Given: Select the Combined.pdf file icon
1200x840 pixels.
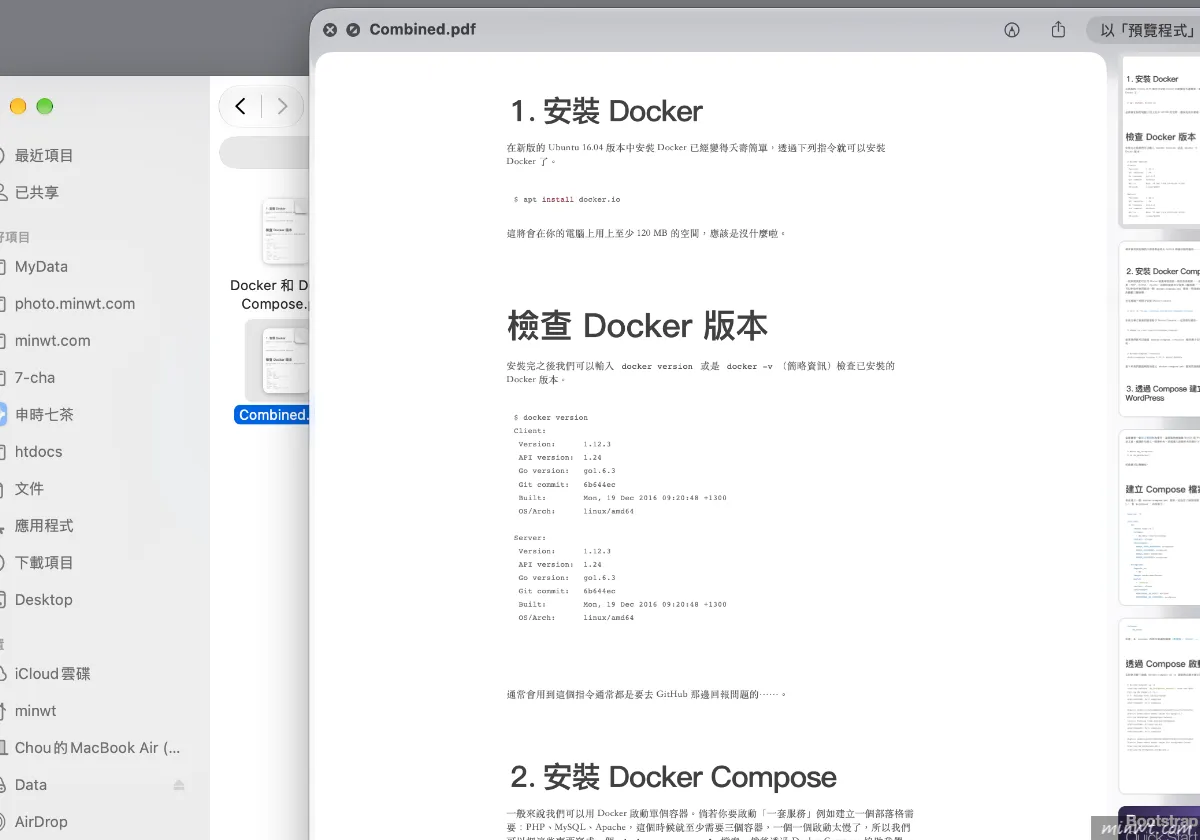Looking at the screenshot, I should pyautogui.click(x=284, y=360).
